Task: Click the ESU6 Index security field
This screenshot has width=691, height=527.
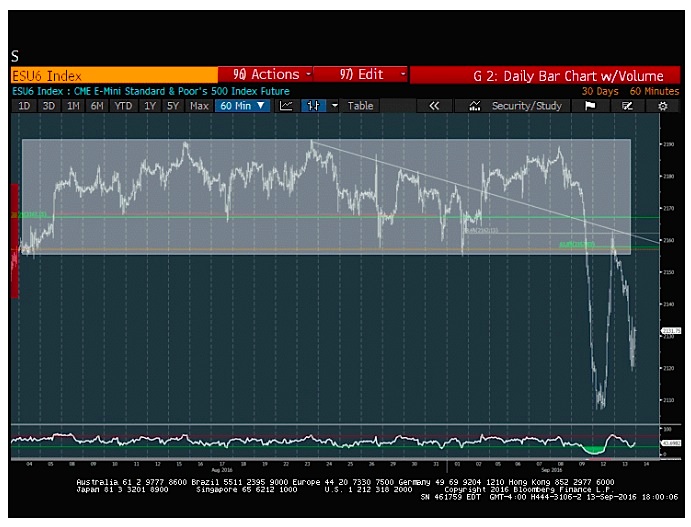Action: tap(114, 75)
